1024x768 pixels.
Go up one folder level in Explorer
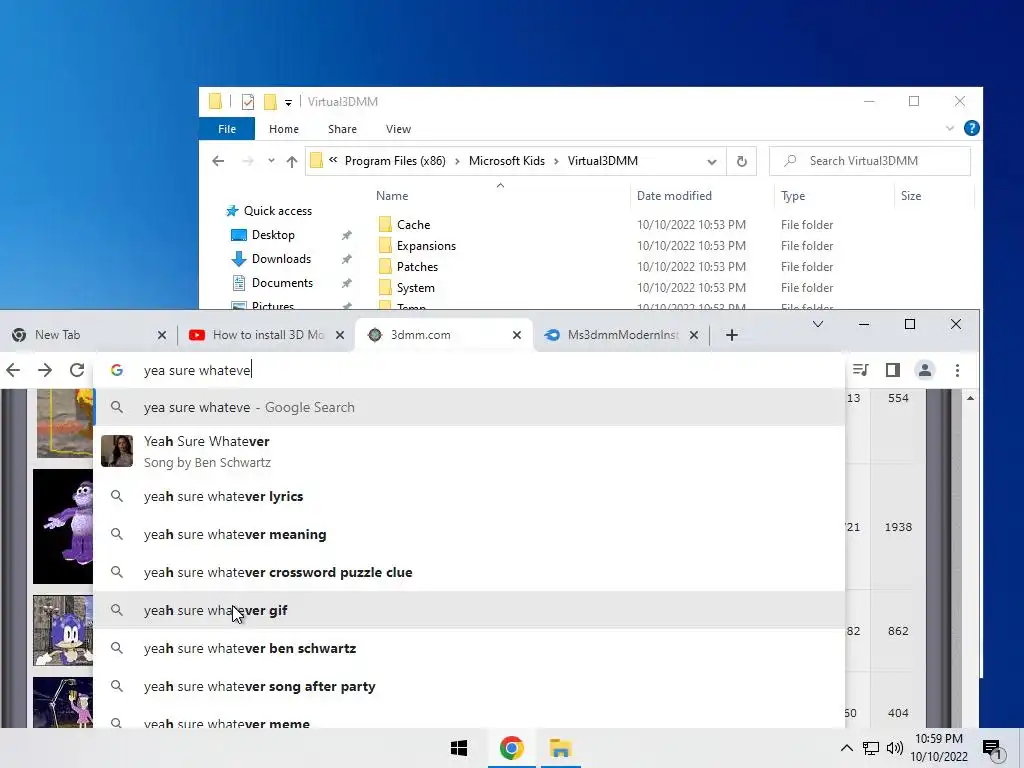(x=291, y=161)
